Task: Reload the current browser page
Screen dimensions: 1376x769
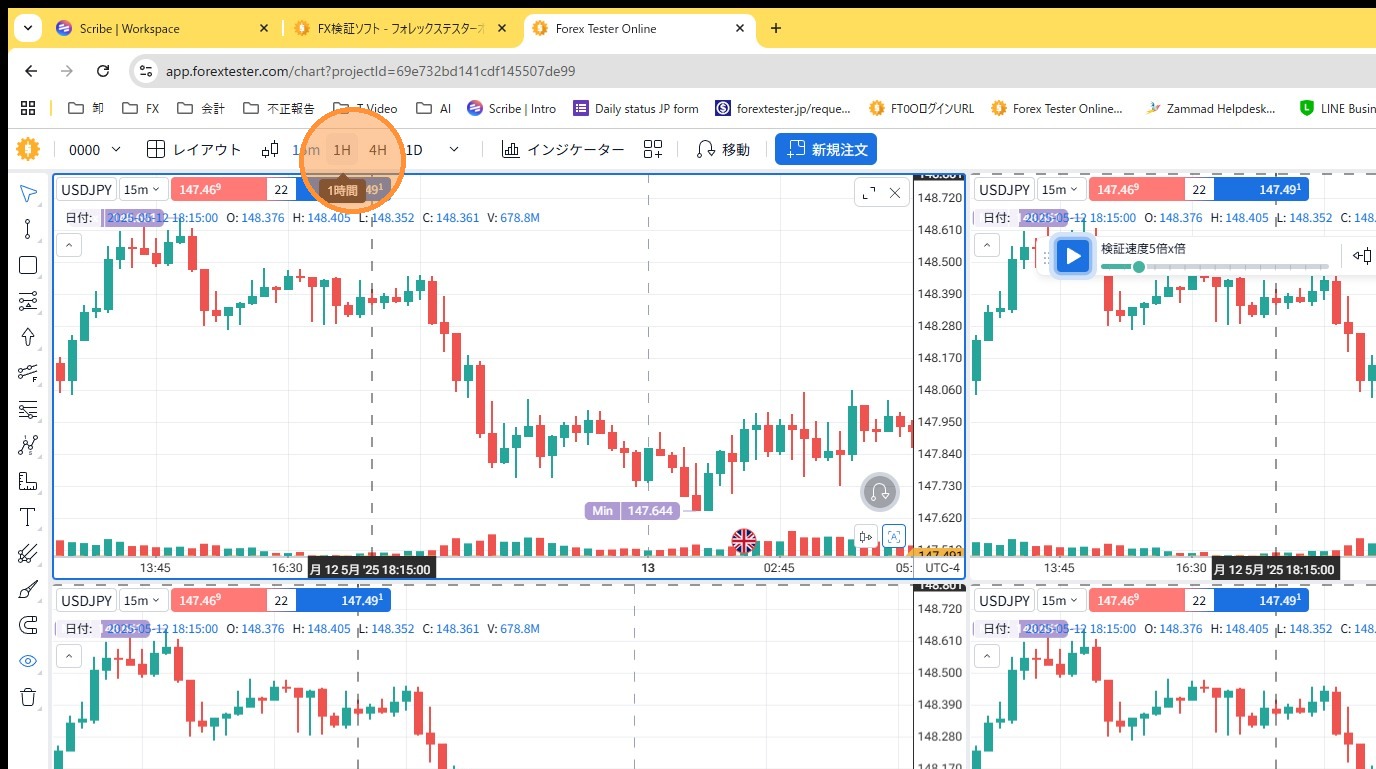Action: 103,71
